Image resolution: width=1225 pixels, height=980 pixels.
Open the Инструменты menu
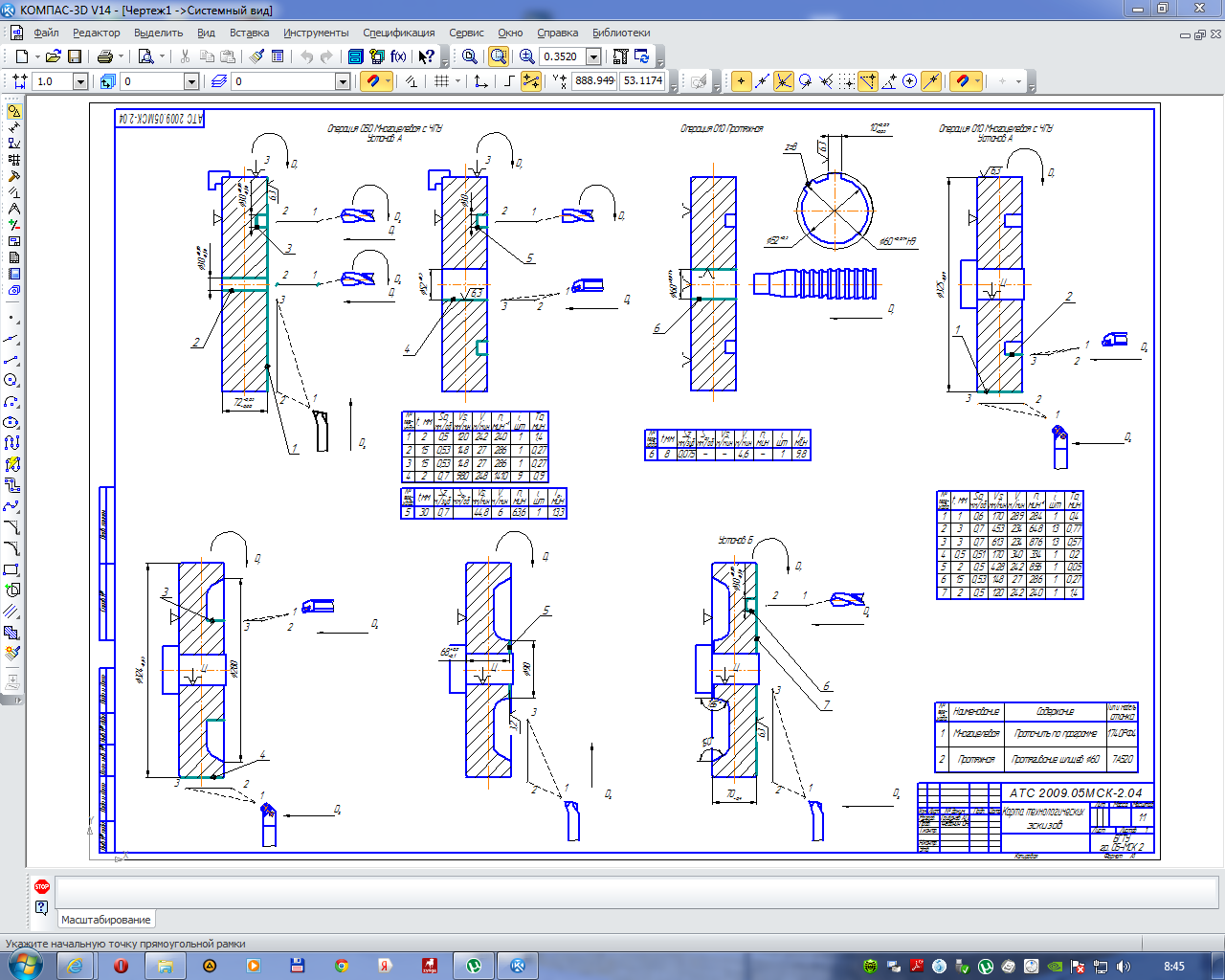[x=316, y=33]
